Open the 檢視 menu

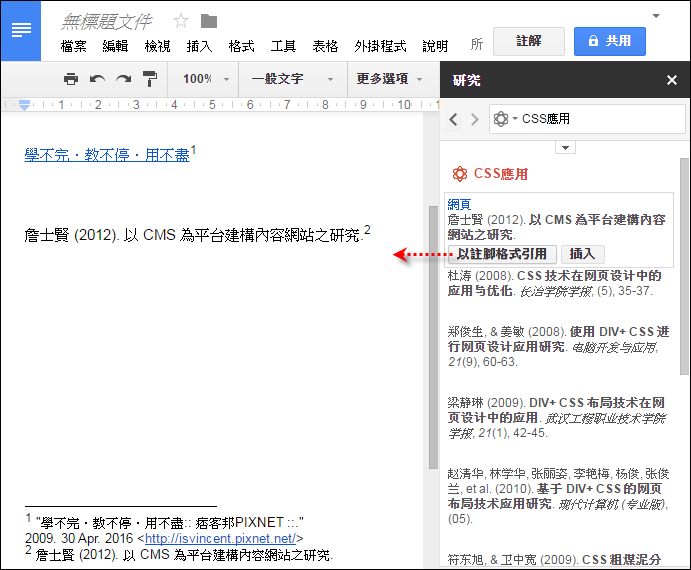coord(157,46)
